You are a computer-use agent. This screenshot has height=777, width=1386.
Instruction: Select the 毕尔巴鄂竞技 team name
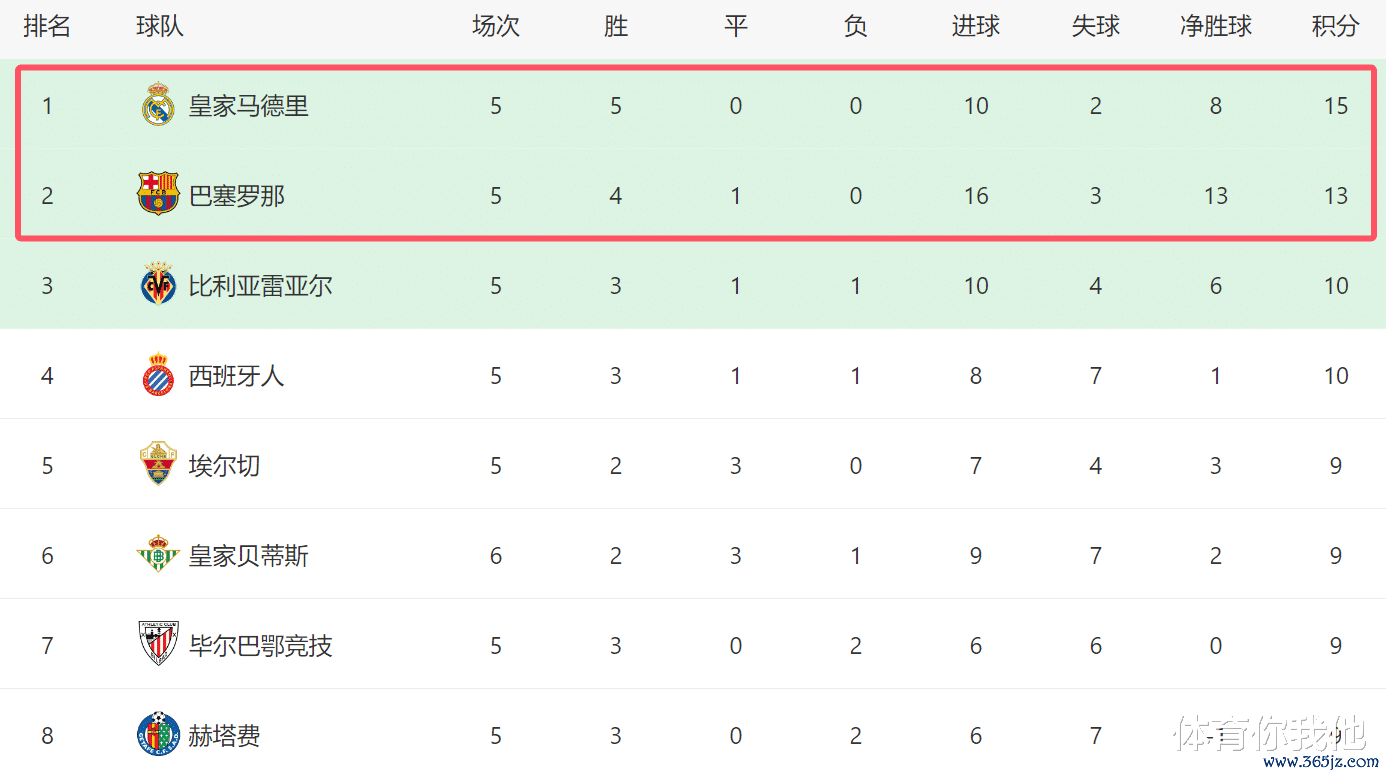(261, 646)
